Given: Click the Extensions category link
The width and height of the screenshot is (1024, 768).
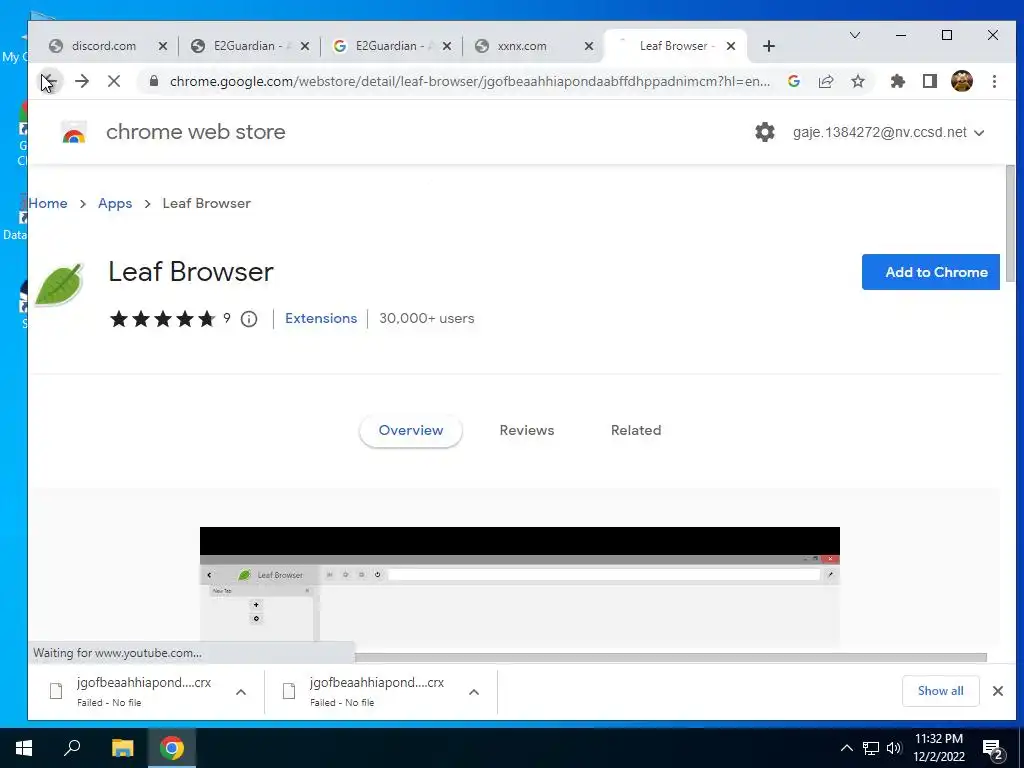Looking at the screenshot, I should (x=321, y=319).
